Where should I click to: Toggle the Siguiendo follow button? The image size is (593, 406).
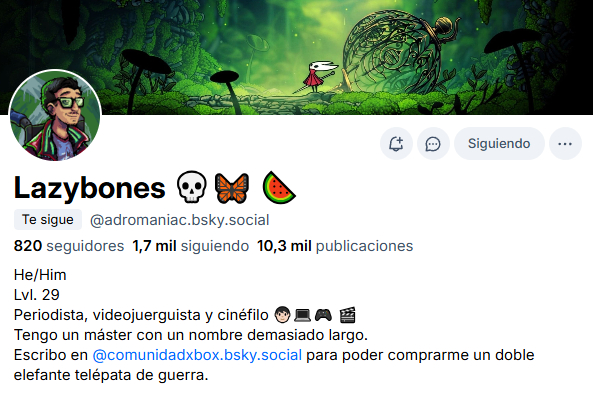coord(499,144)
